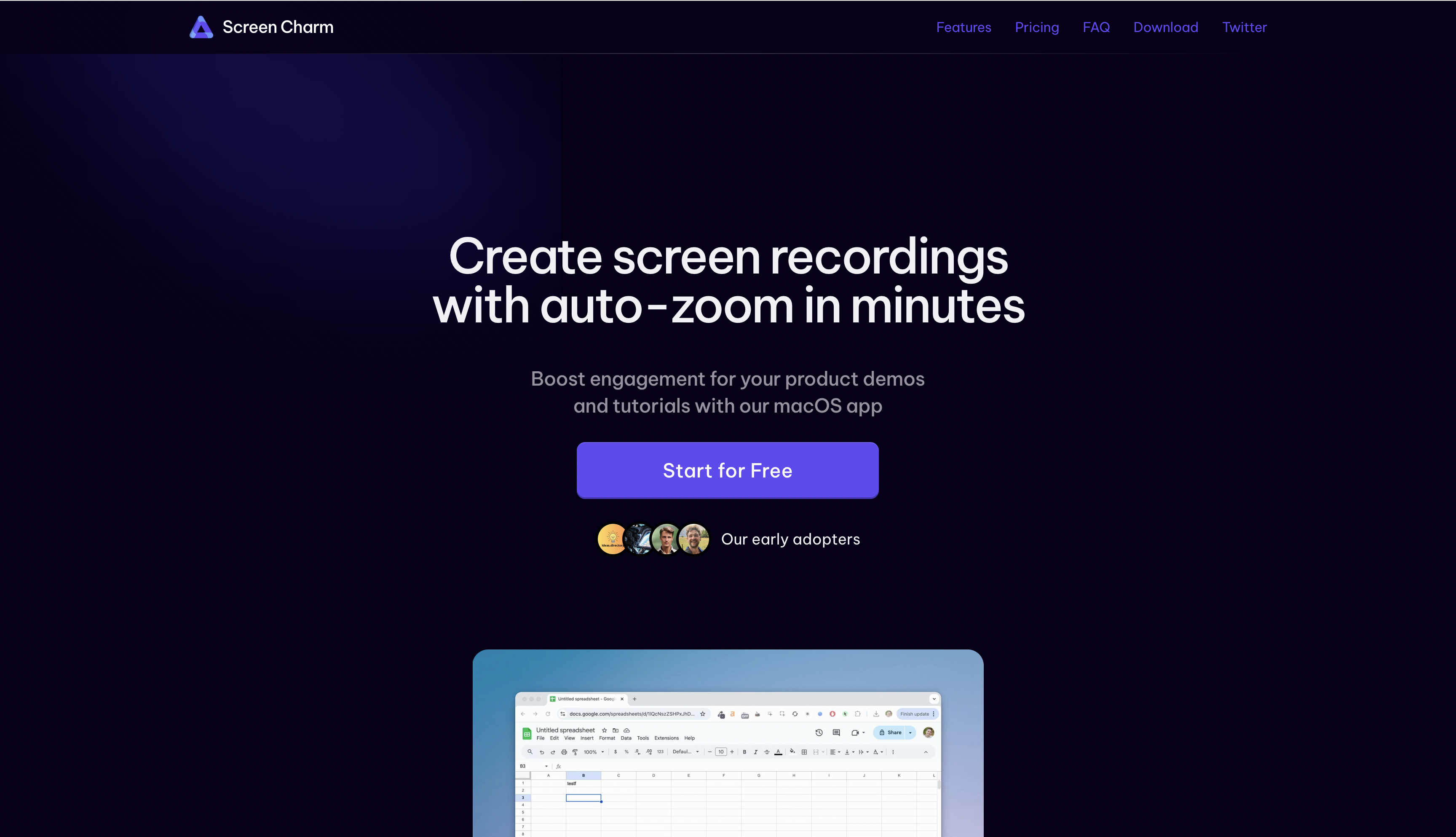1456x837 pixels.
Task: Toggle strikethrough formatting in Sheets toolbar
Action: 766,752
